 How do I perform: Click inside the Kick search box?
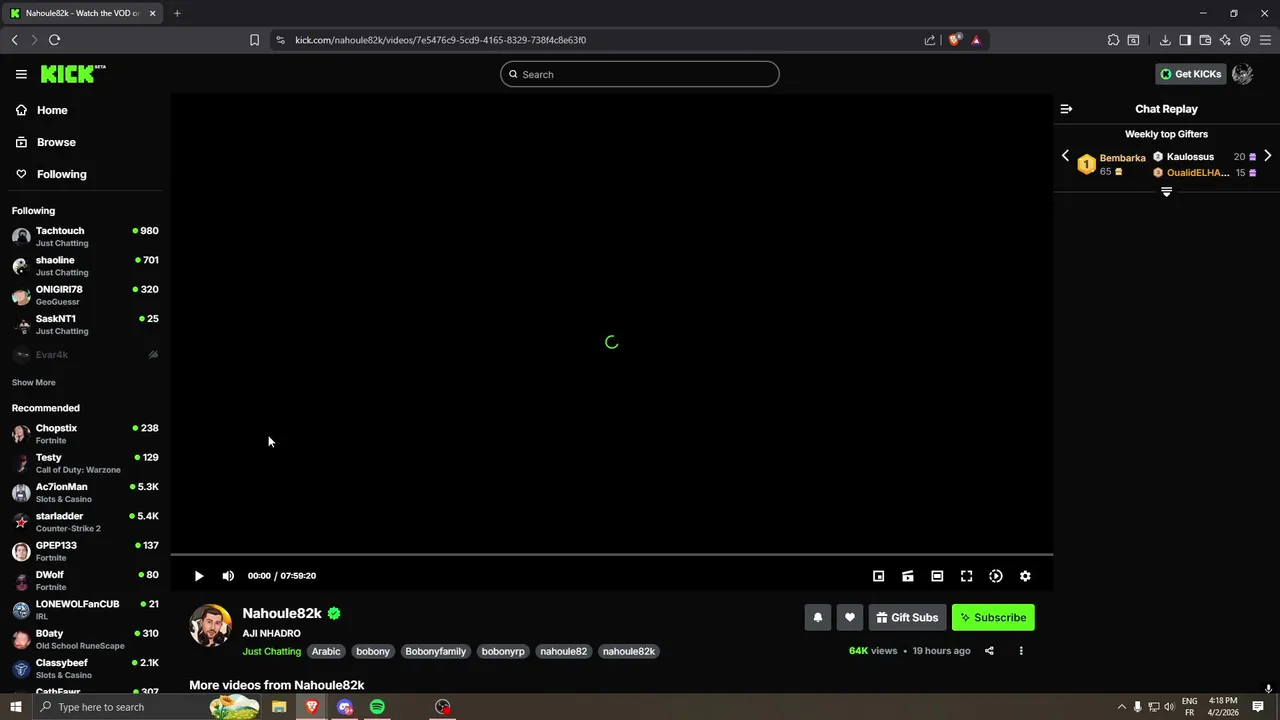640,74
